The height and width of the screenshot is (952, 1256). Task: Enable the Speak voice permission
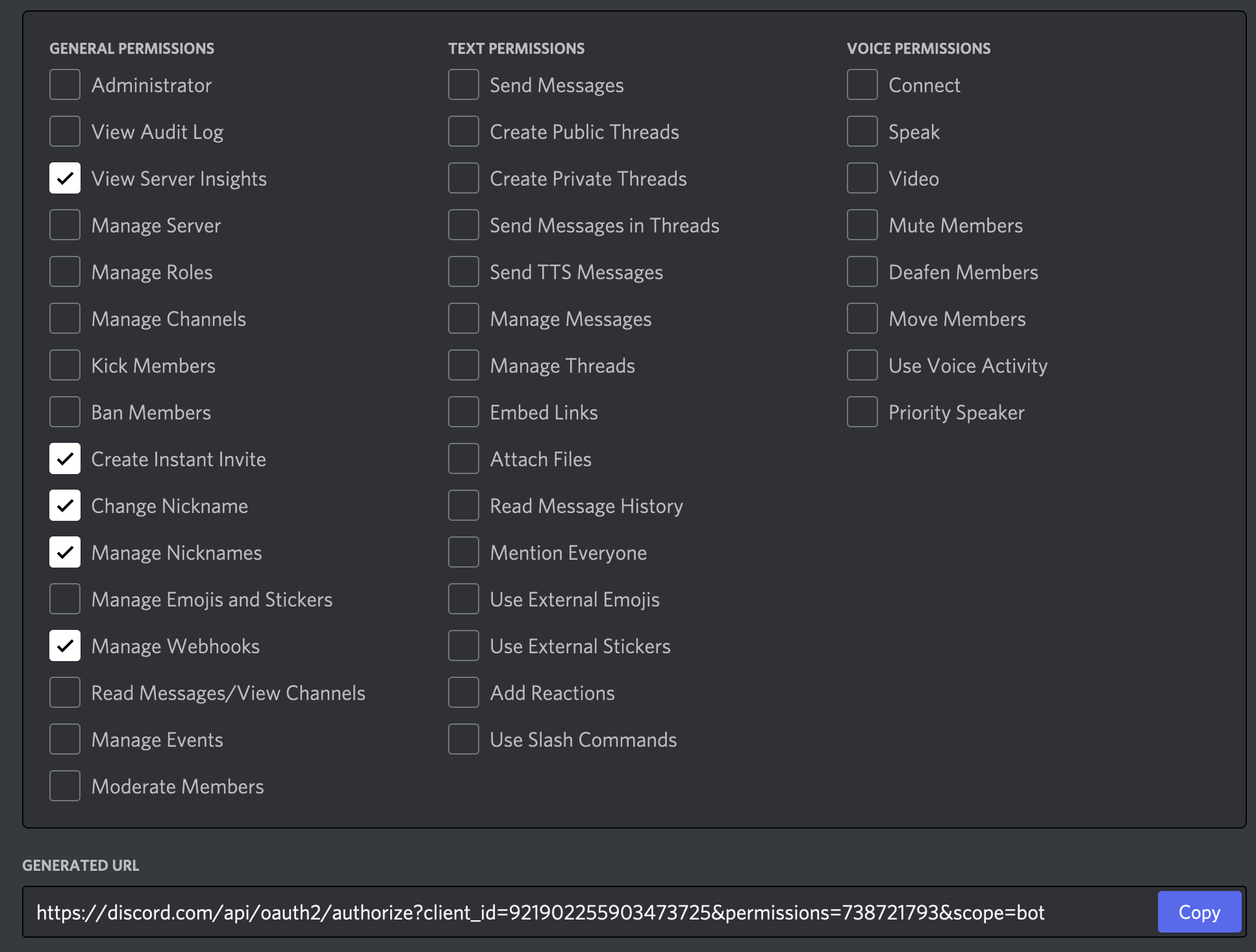pos(862,131)
